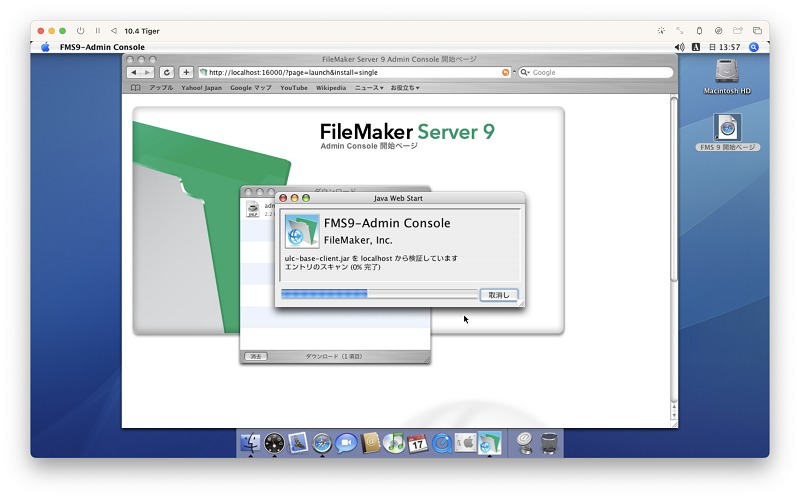Select FMS 9 開始ページ desktop icon
800x498 pixels.
(728, 133)
